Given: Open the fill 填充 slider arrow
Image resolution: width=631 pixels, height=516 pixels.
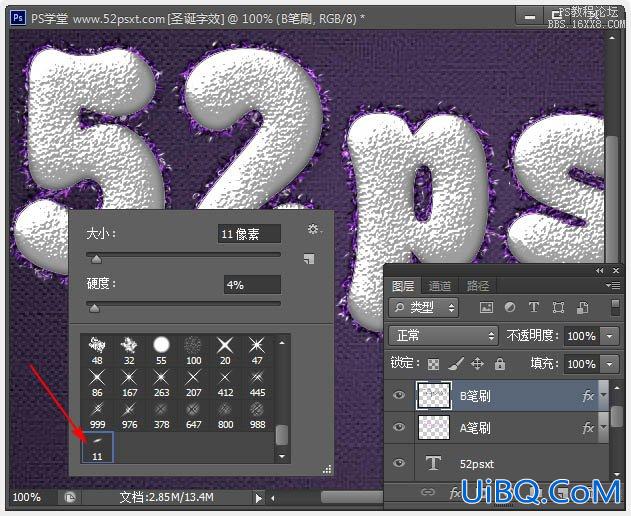Looking at the screenshot, I should pyautogui.click(x=610, y=364).
